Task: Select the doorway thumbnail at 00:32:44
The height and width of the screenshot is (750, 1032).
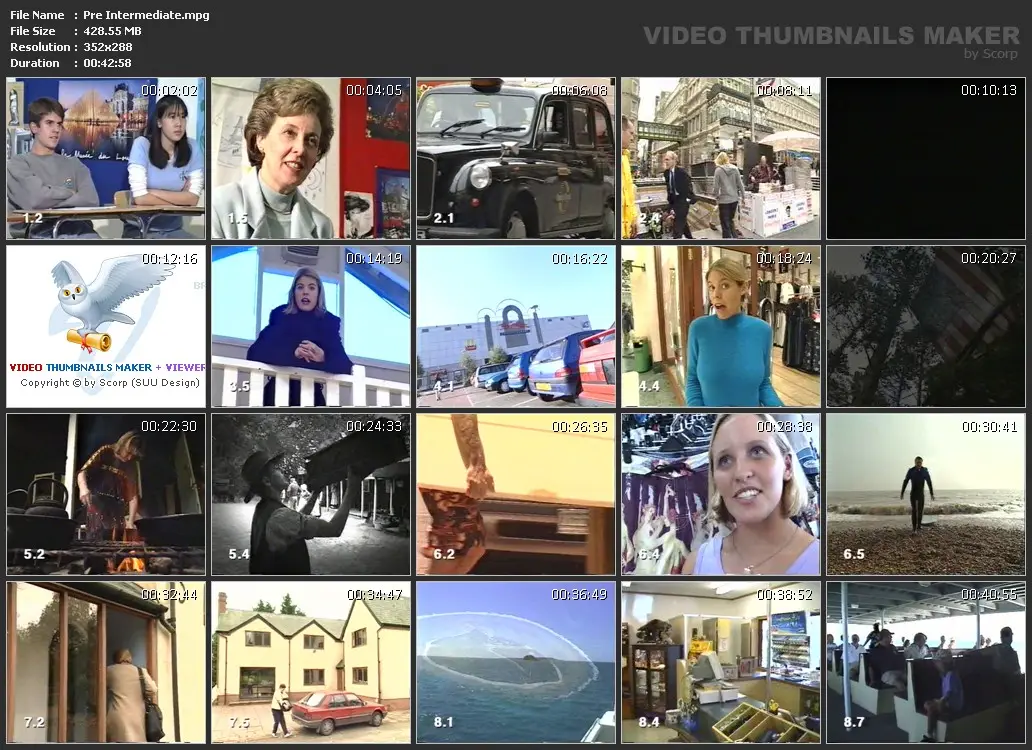Action: (x=106, y=662)
